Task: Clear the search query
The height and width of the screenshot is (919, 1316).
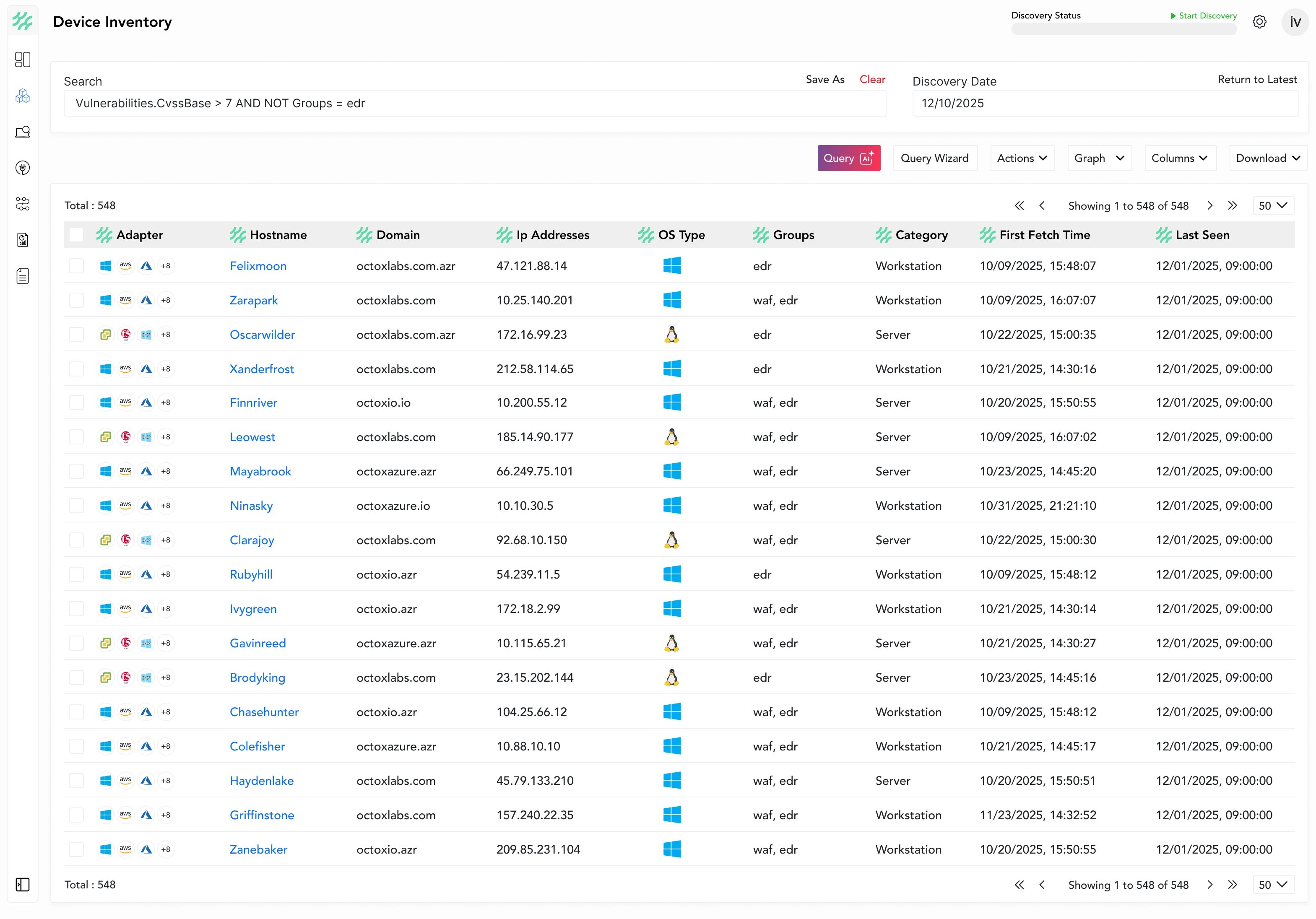Action: 872,80
